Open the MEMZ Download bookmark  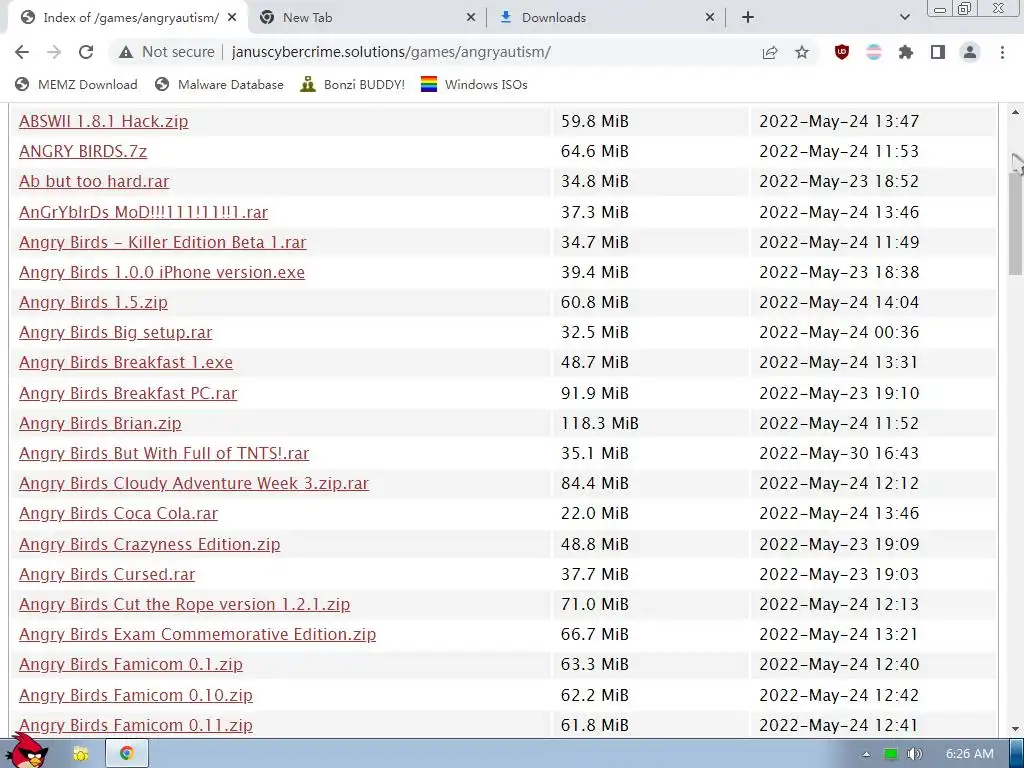(76, 85)
